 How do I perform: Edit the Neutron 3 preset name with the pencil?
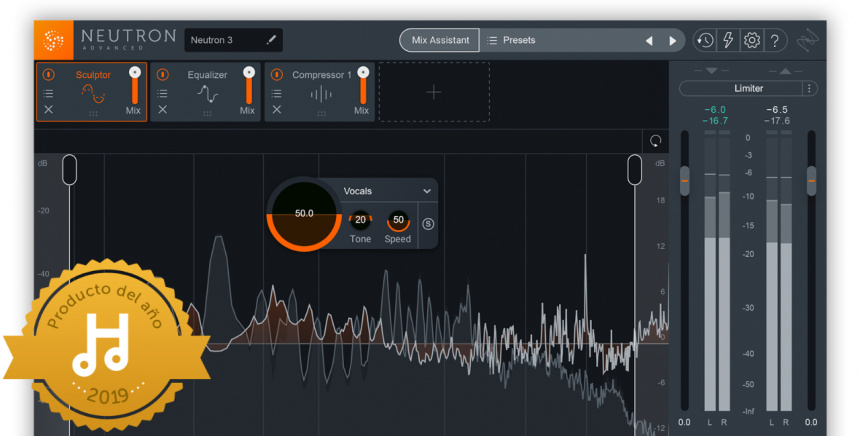click(x=271, y=40)
